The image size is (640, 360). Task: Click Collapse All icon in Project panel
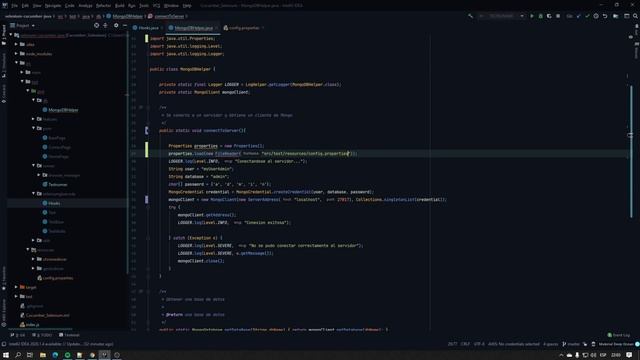(105, 25)
